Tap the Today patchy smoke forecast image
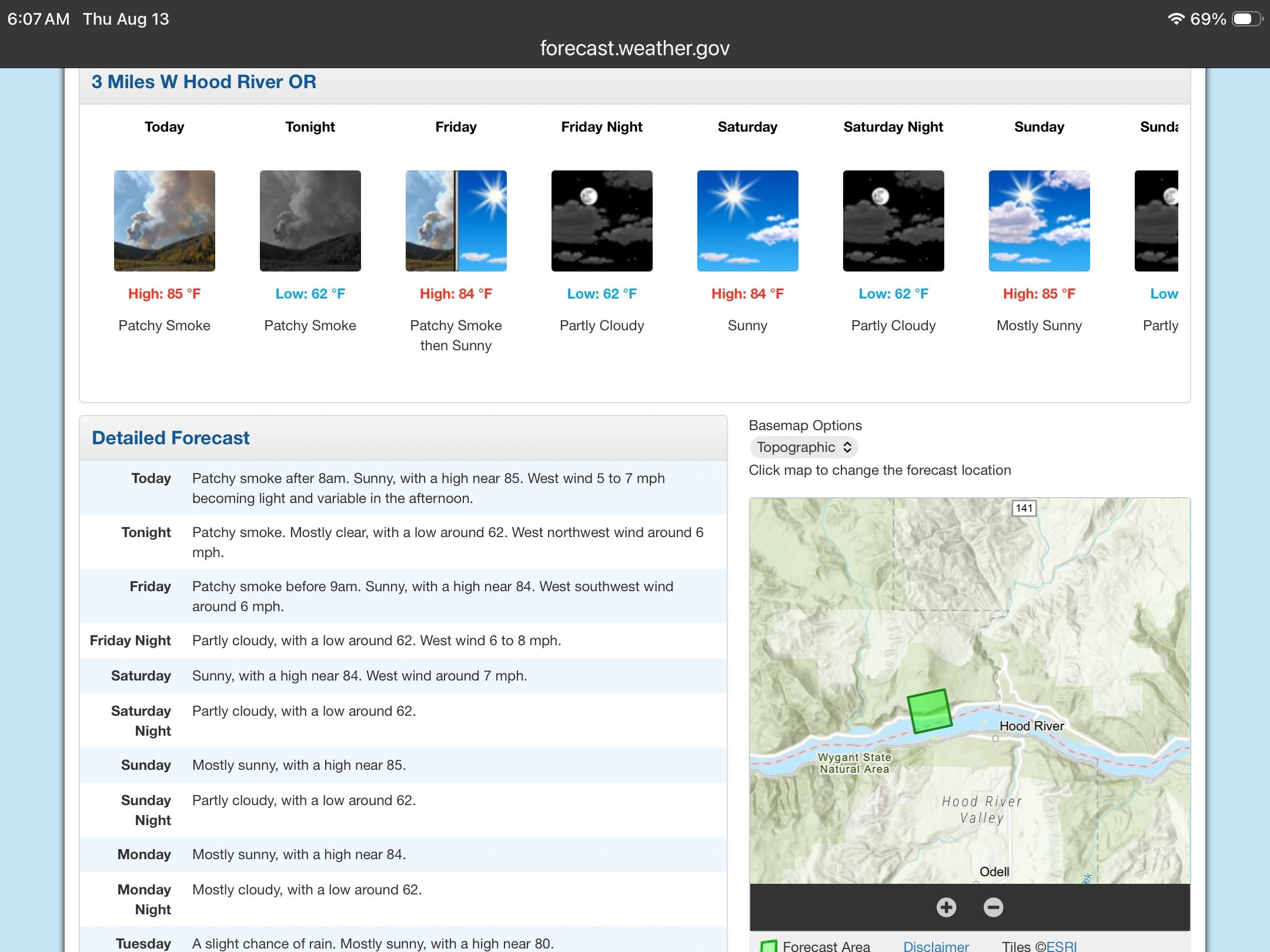The width and height of the screenshot is (1270, 952). [x=165, y=221]
